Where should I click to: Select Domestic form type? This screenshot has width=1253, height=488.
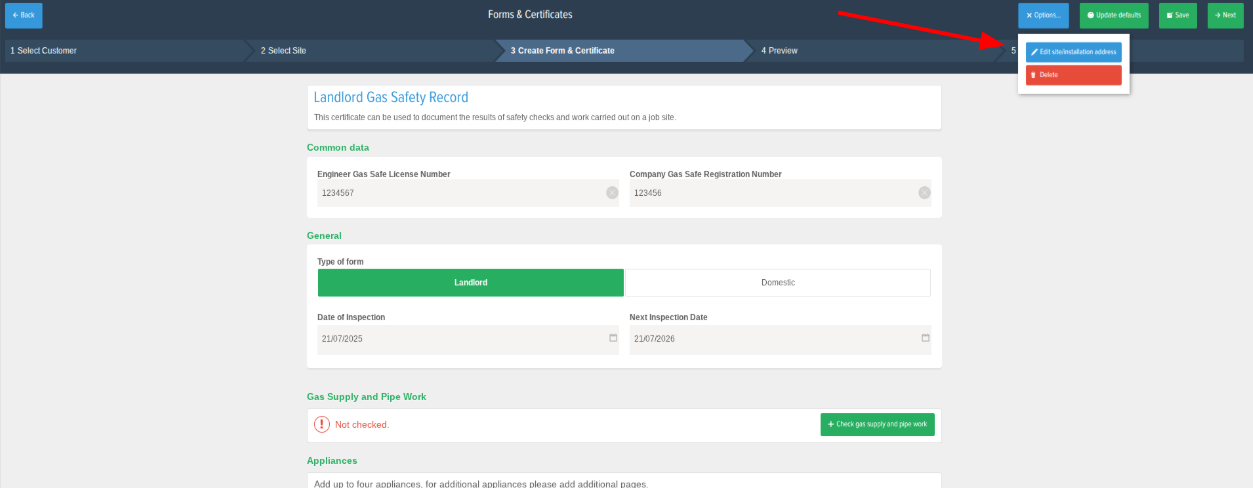pos(778,283)
